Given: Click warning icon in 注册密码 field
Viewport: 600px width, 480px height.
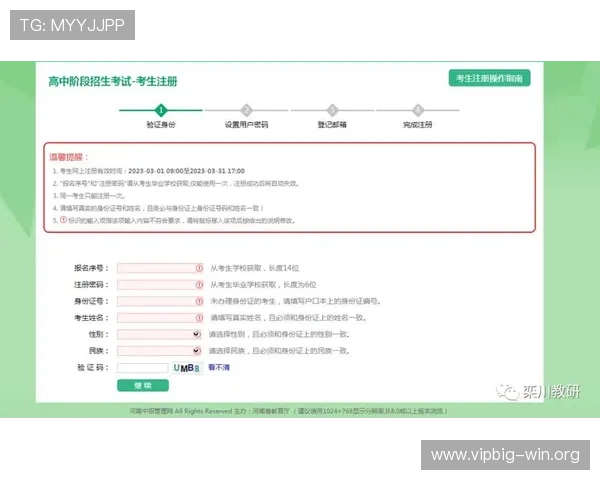Looking at the screenshot, I should point(199,285).
